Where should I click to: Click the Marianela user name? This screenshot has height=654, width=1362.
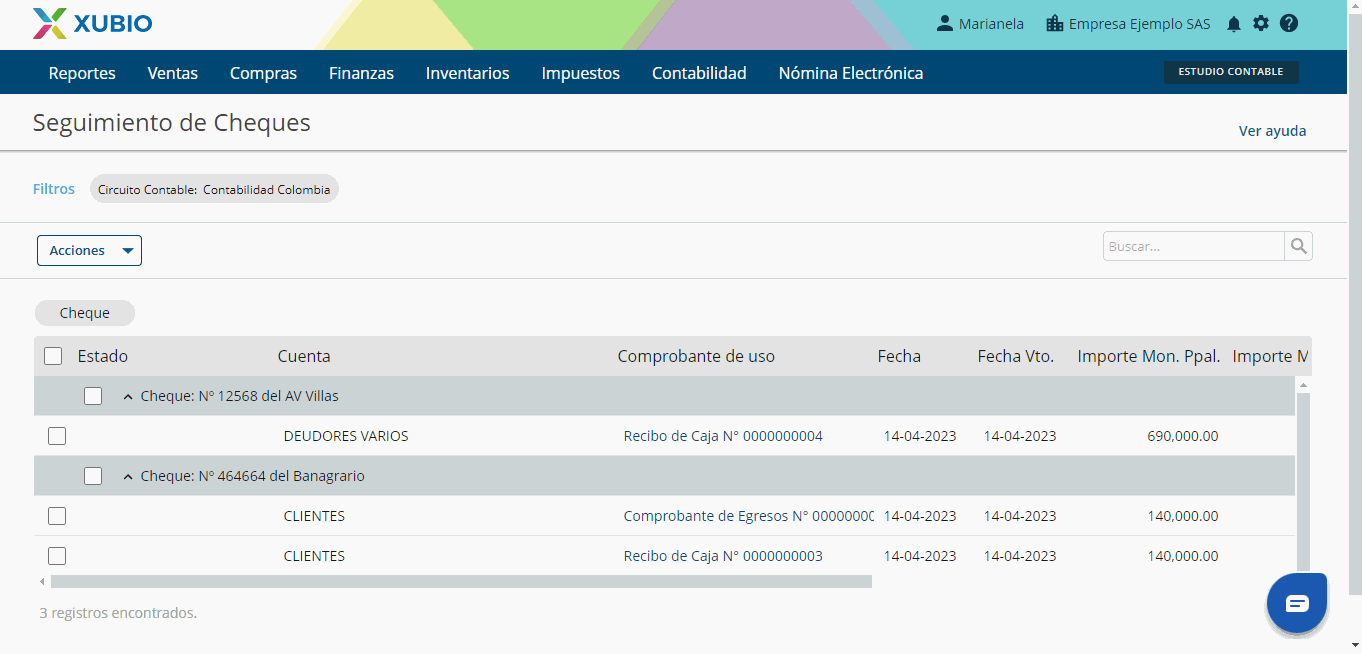point(991,24)
